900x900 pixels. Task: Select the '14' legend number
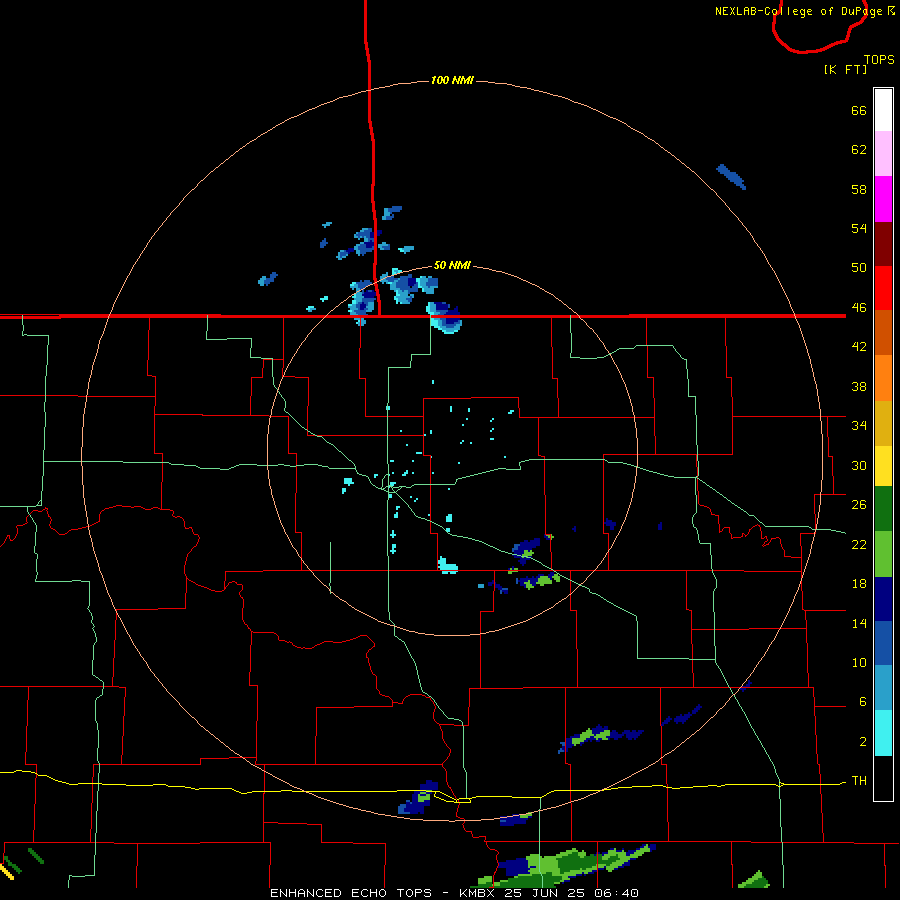[x=859, y=623]
